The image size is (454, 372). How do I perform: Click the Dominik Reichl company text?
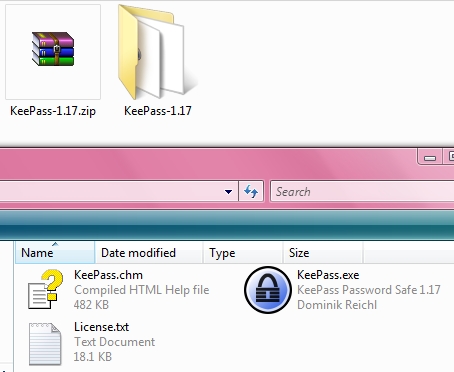pos(337,305)
